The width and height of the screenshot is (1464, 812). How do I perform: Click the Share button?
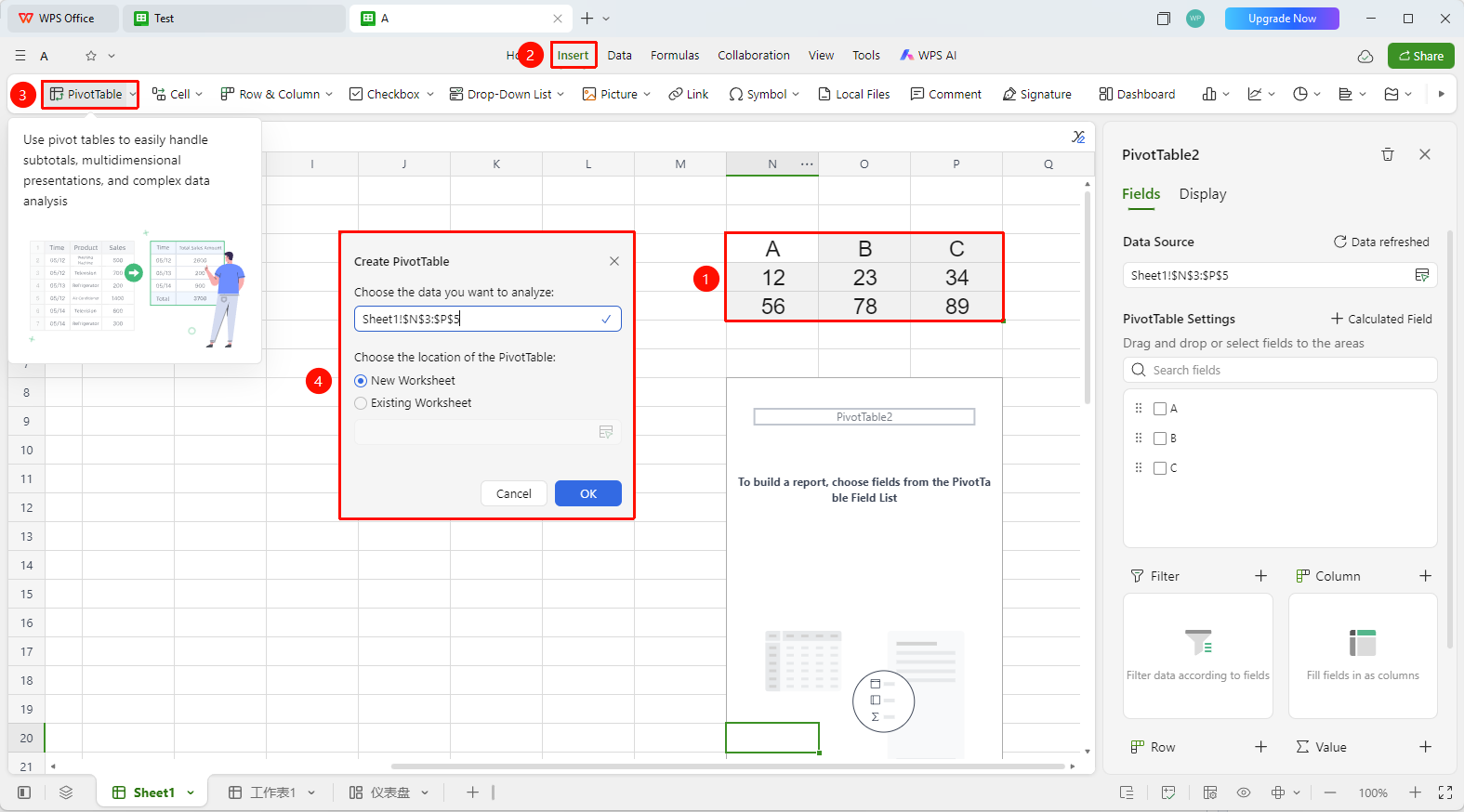tap(1420, 56)
